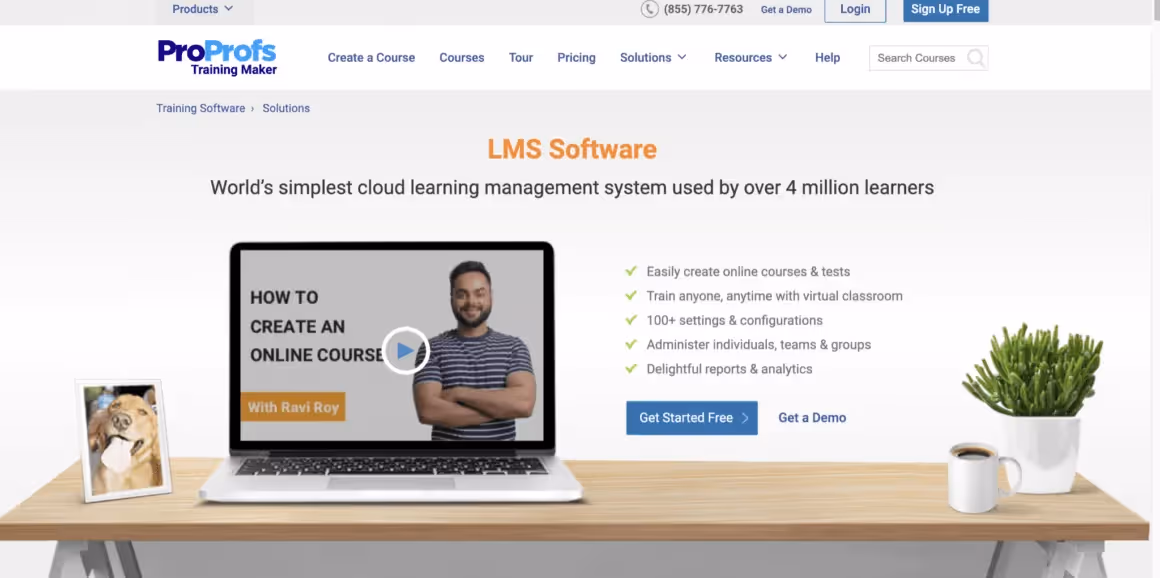Image resolution: width=1160 pixels, height=578 pixels.
Task: Open Solutions breadcrumb link
Action: click(x=286, y=108)
